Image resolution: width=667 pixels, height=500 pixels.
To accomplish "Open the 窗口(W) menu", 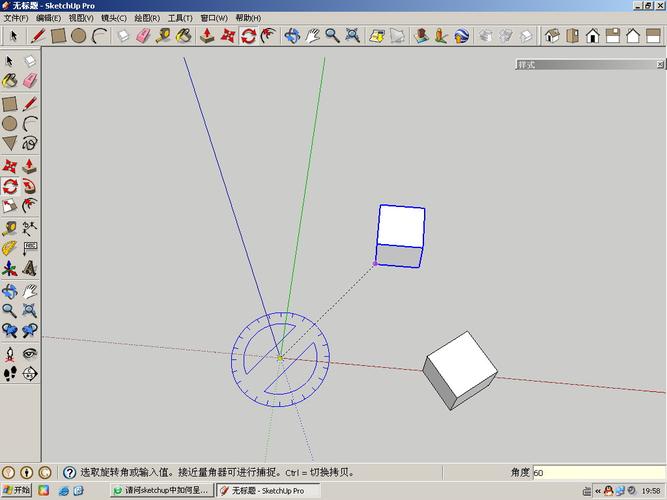I will pyautogui.click(x=213, y=18).
